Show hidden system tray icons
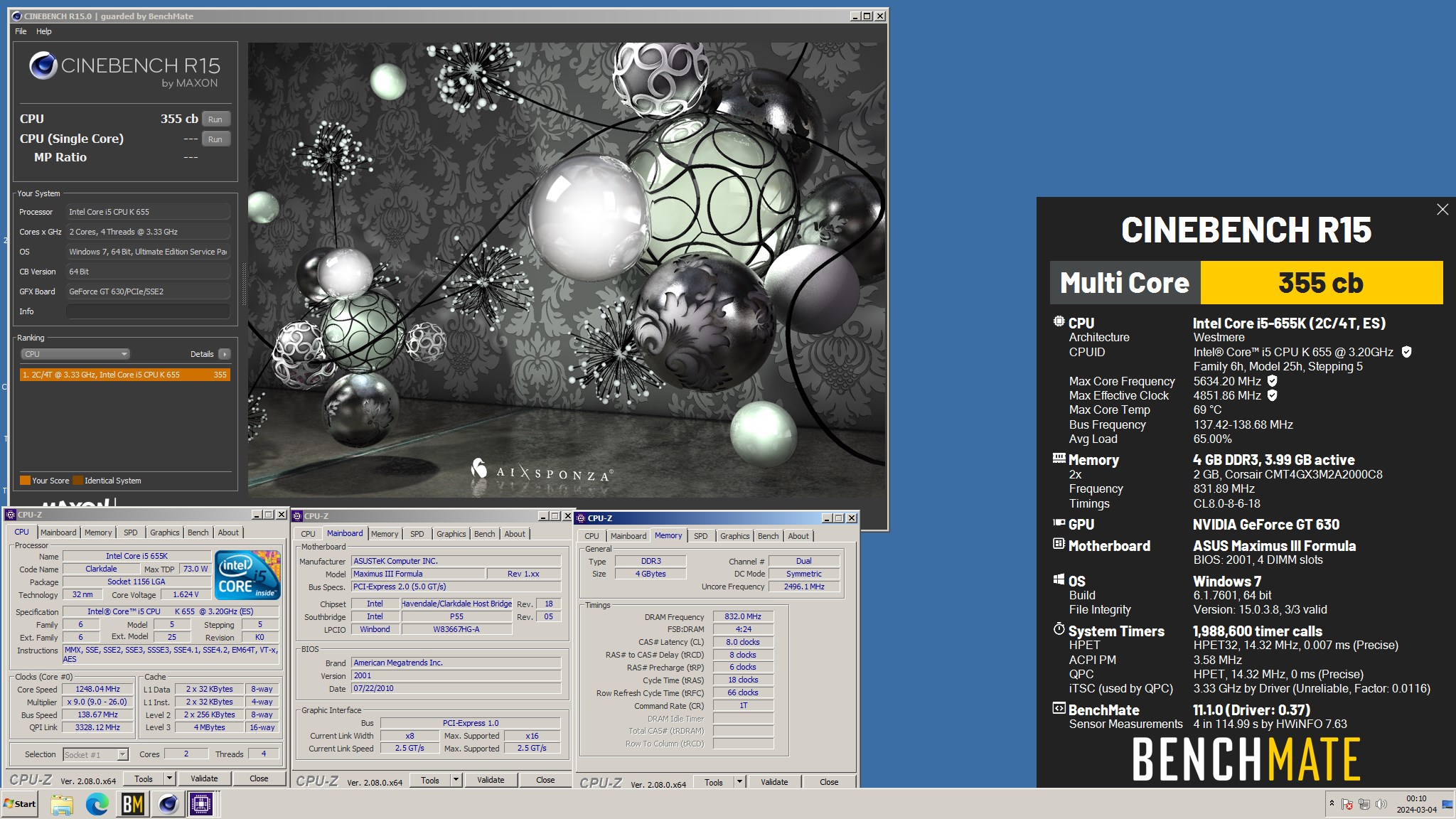 [1331, 803]
